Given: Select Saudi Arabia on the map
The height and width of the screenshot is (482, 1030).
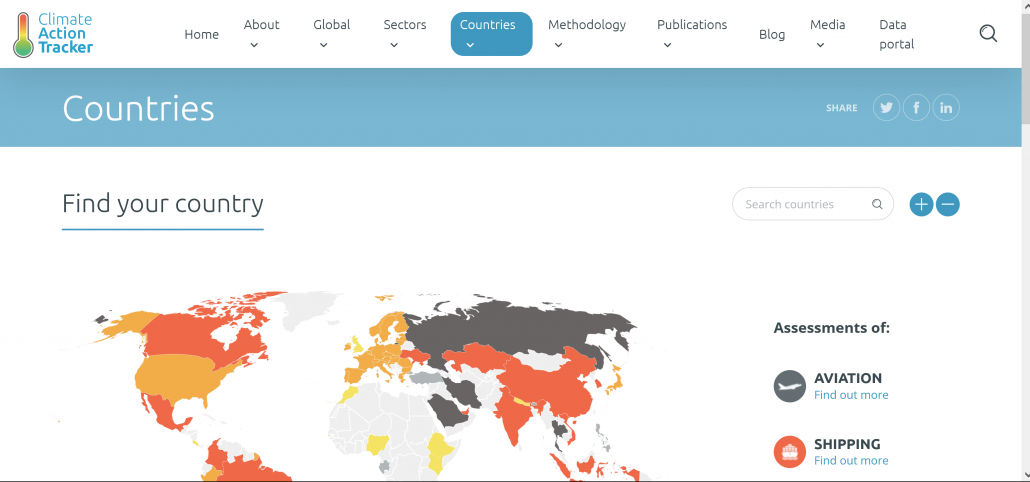Looking at the screenshot, I should click(x=447, y=410).
